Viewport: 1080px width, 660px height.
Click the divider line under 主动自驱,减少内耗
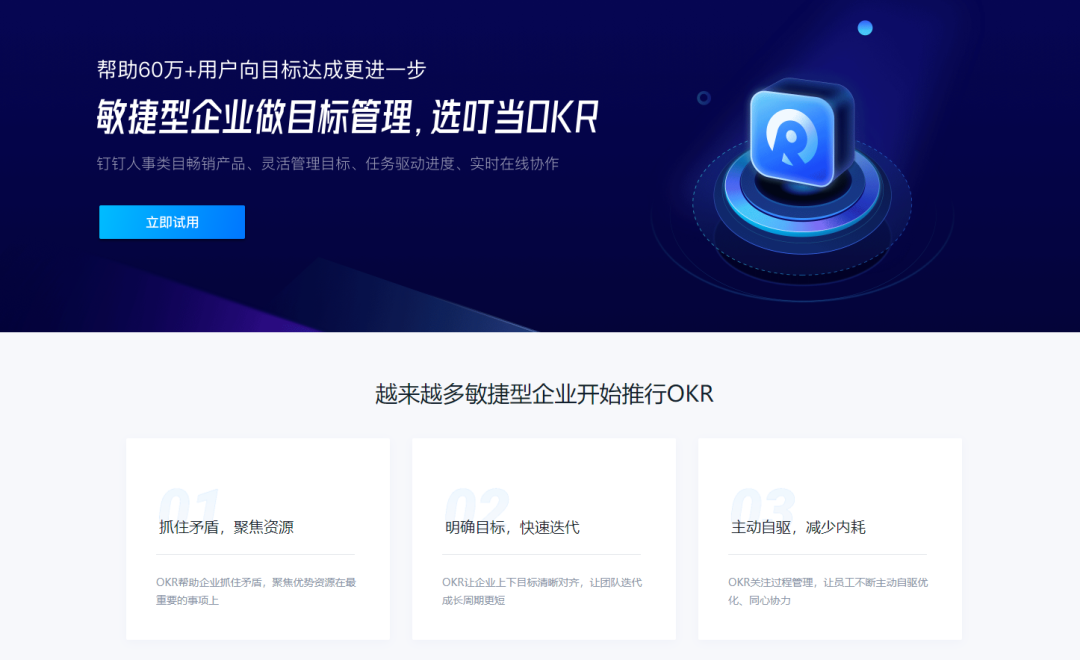[827, 554]
